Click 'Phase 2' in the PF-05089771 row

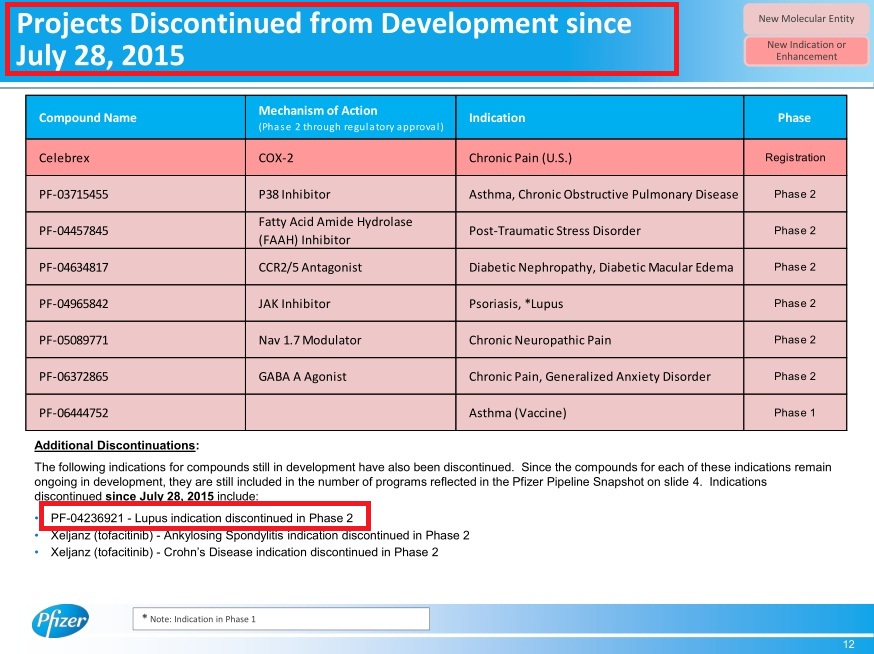point(795,340)
